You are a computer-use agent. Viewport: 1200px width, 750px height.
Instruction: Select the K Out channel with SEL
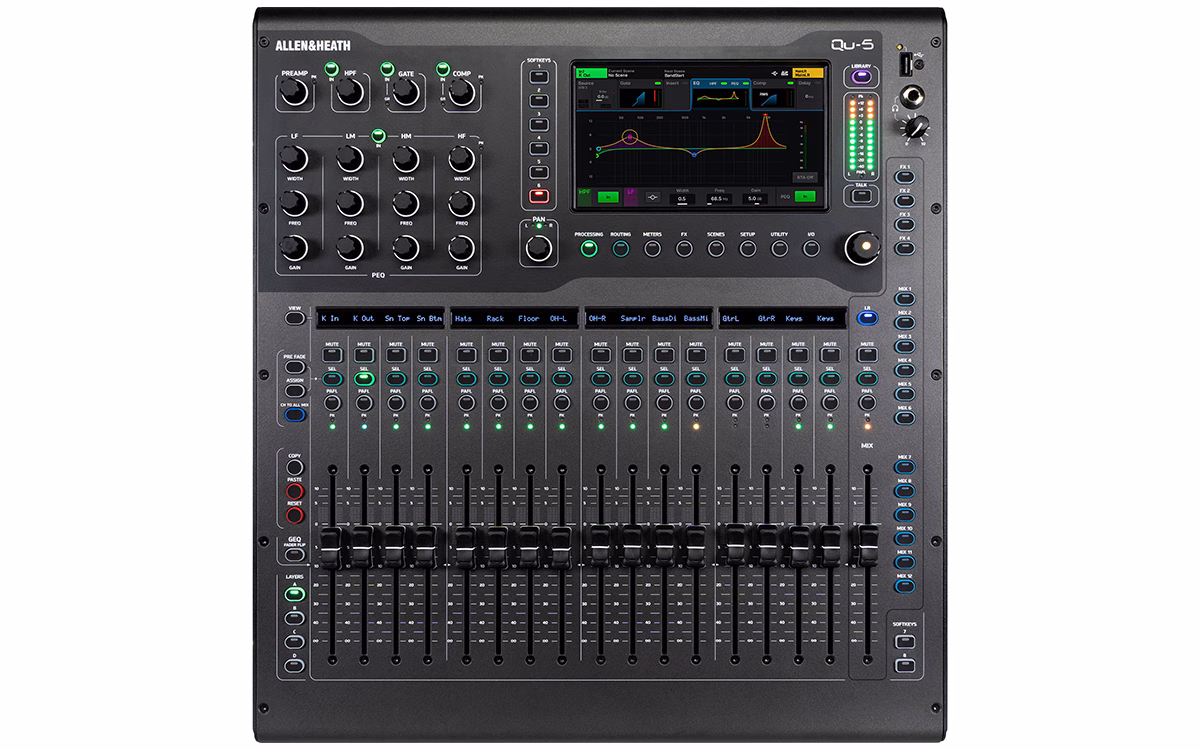point(363,379)
